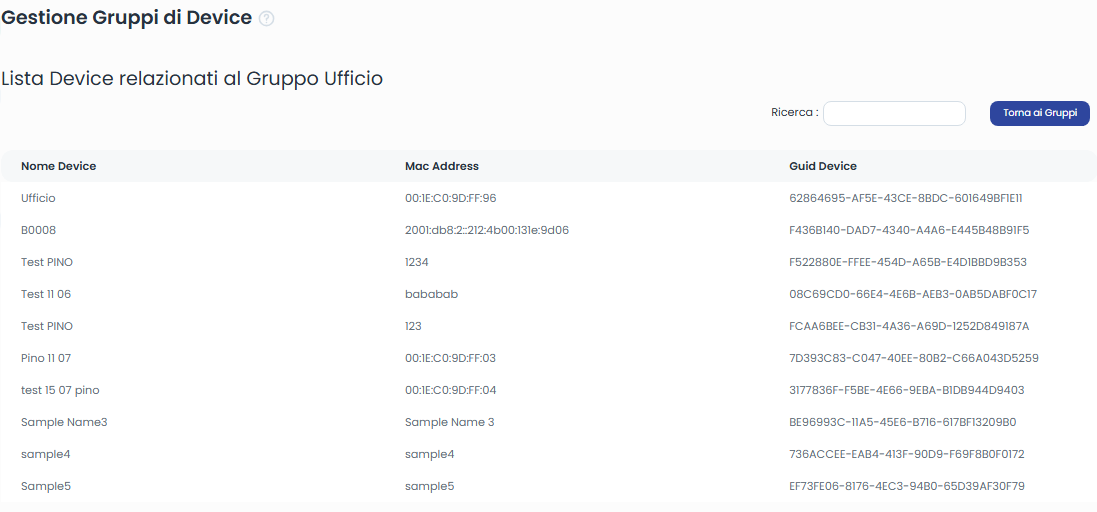Image resolution: width=1097 pixels, height=512 pixels.
Task: Select GUID F522880E-FFEE-454D-A65B-E4D1BBD9B353
Action: pos(908,262)
